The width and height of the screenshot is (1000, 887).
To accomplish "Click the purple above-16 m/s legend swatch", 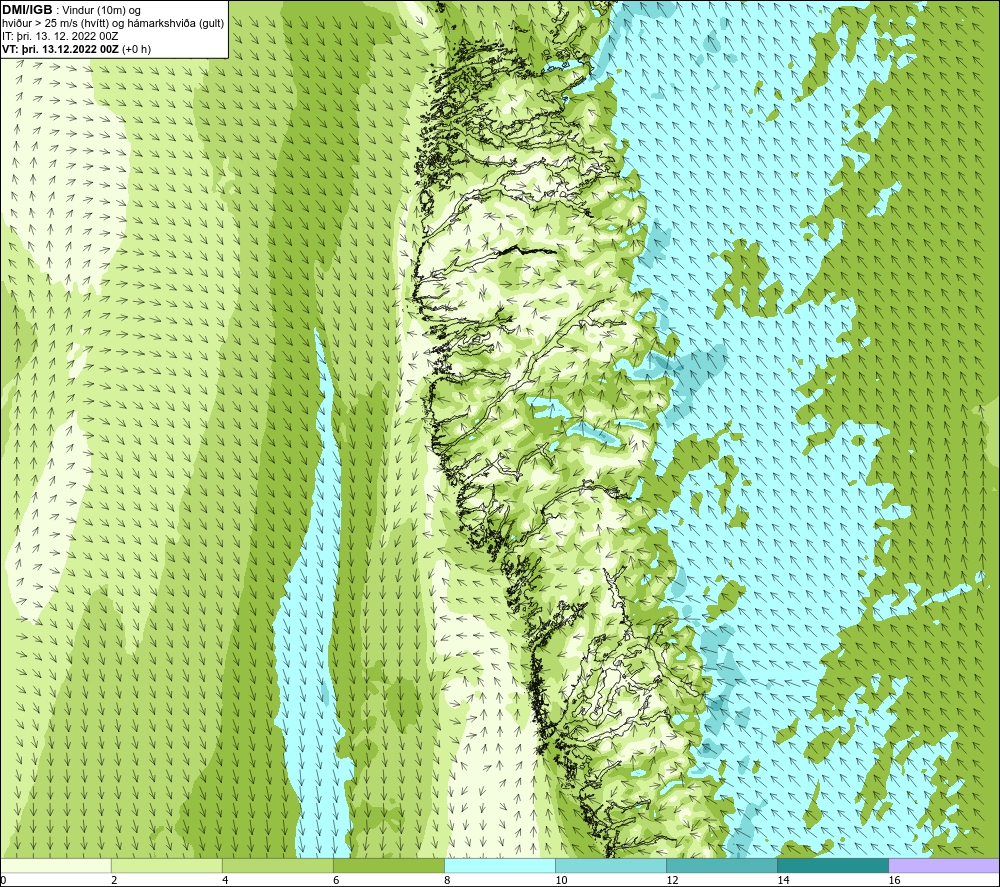I will 944,865.
